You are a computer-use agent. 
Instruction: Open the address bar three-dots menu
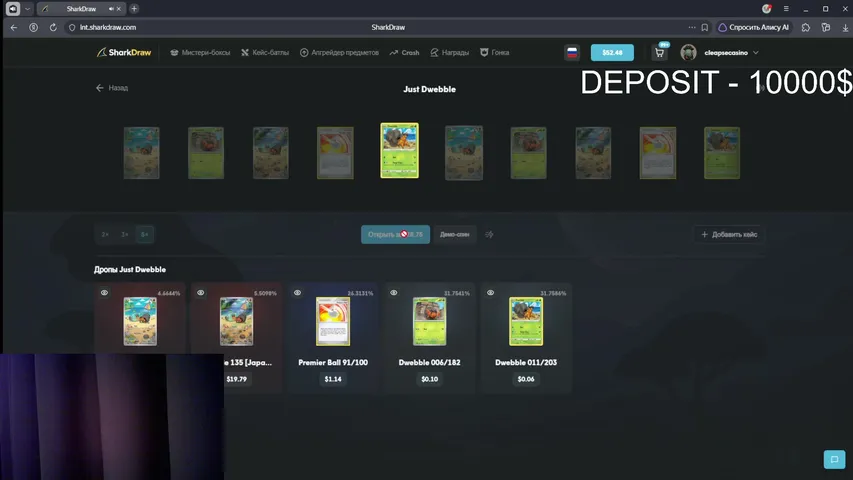click(691, 27)
